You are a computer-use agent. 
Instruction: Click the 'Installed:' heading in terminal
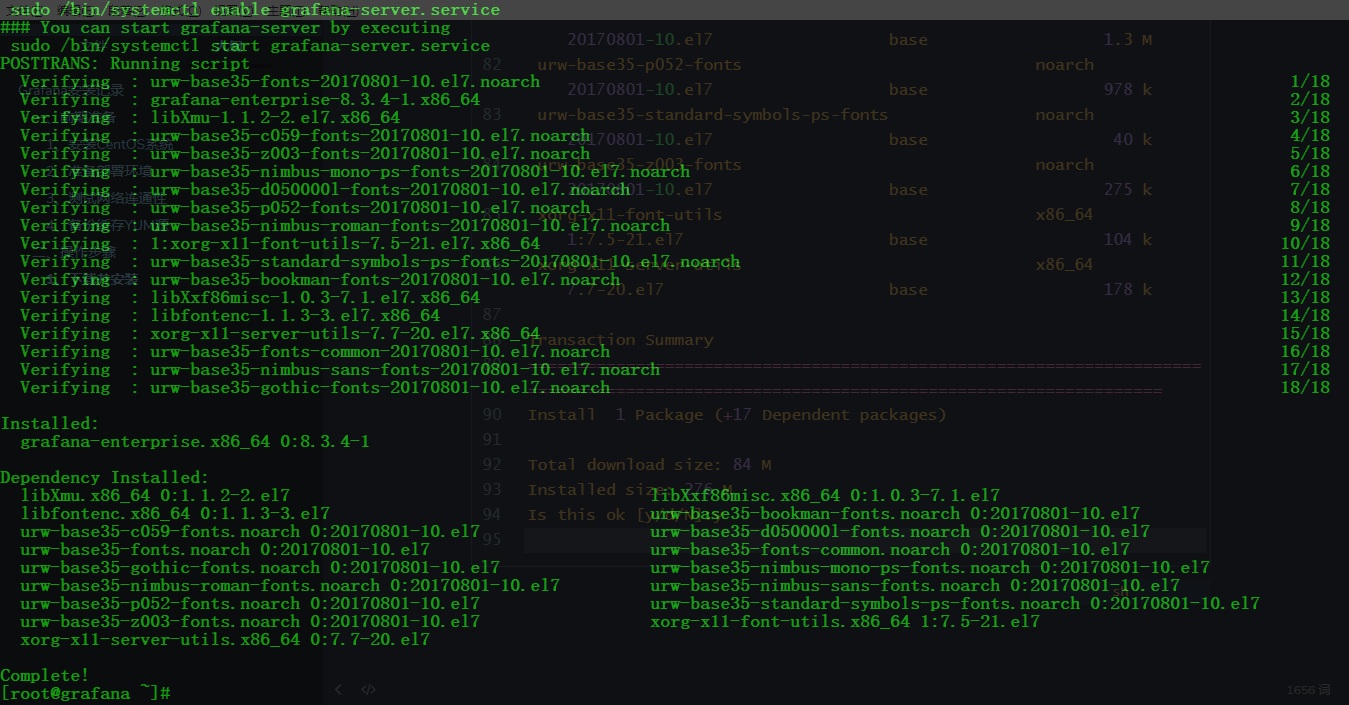point(50,423)
